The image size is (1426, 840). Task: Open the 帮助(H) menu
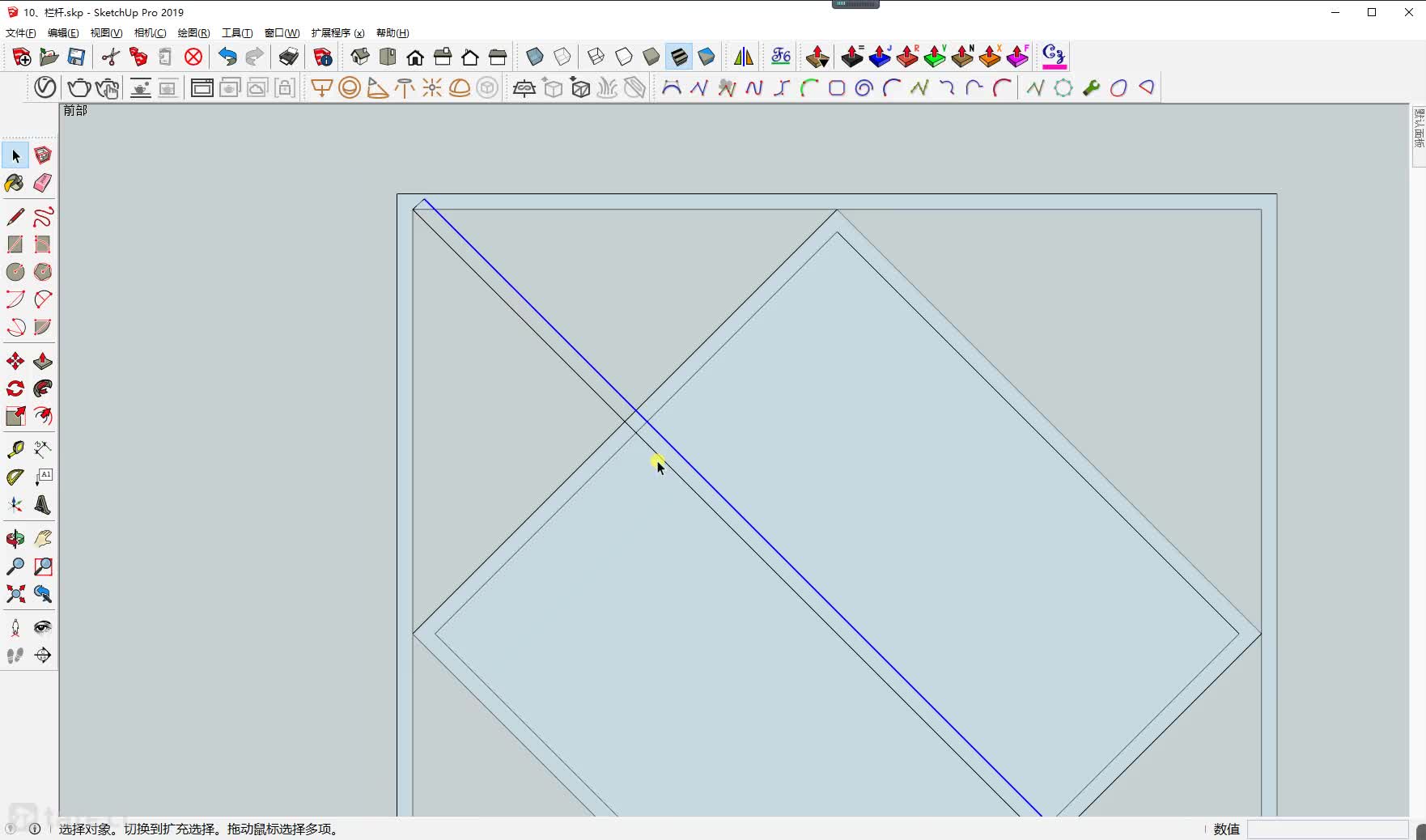pyautogui.click(x=393, y=33)
